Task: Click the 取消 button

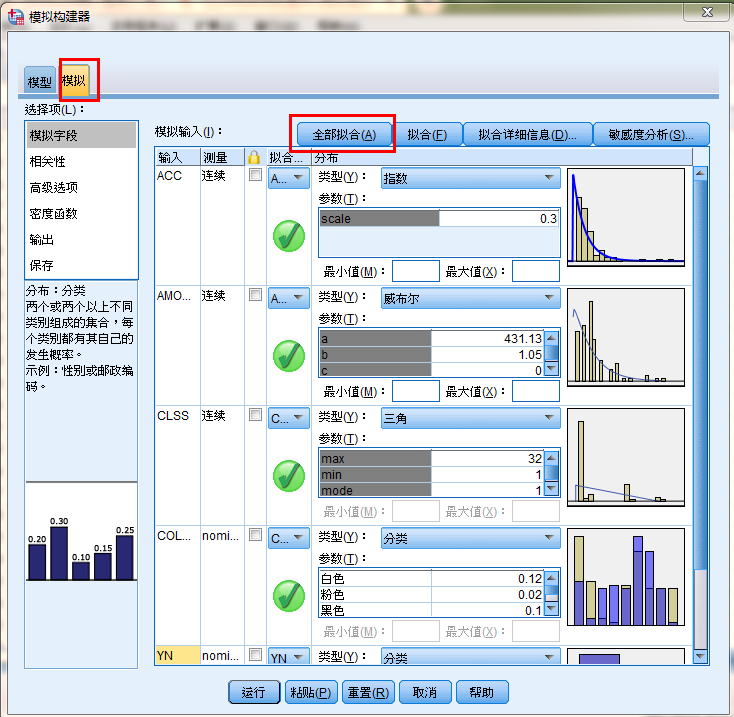Action: click(x=425, y=692)
